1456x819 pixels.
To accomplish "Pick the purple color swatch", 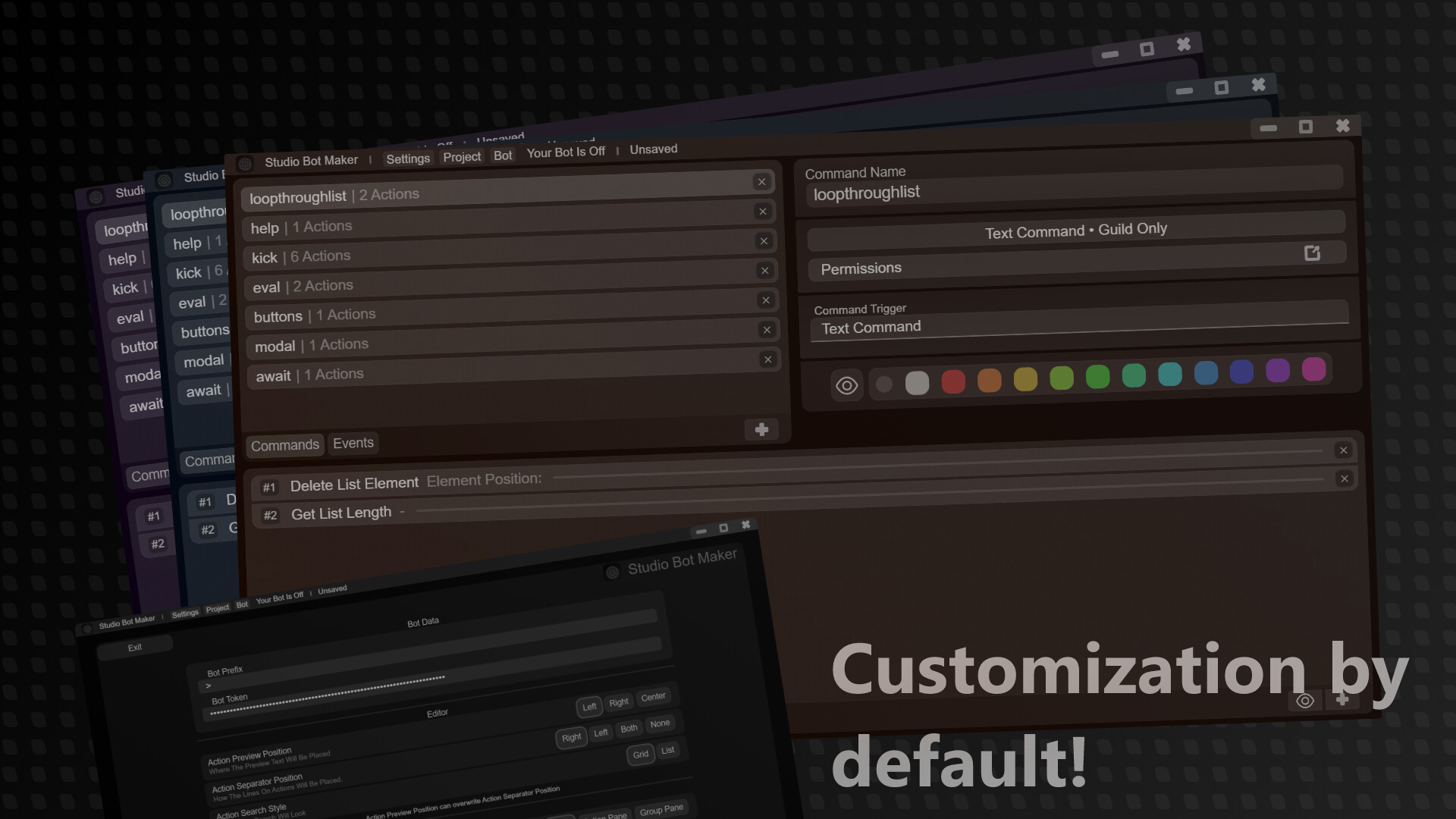I will pos(1278,370).
